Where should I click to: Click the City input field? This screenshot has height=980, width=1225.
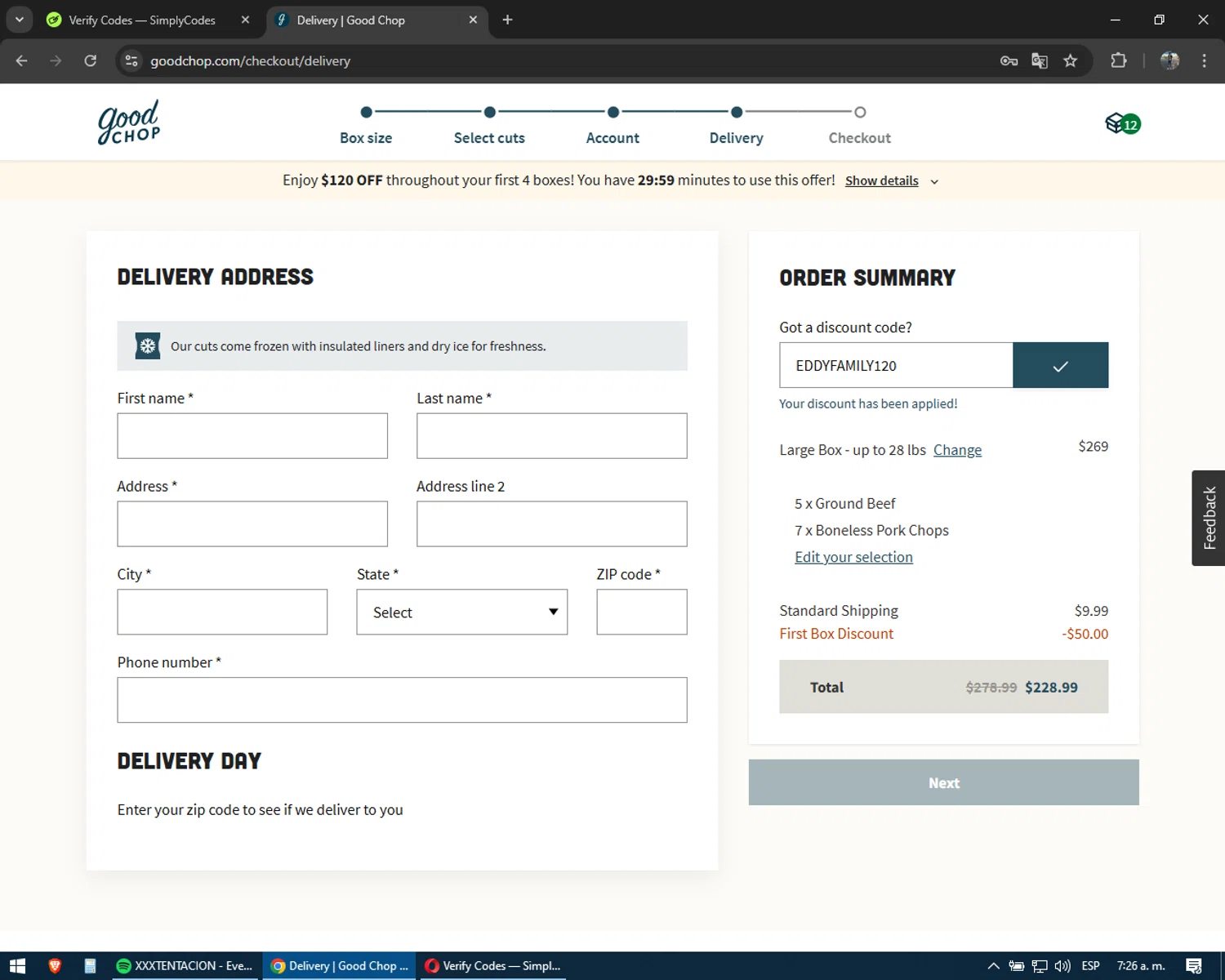click(222, 612)
